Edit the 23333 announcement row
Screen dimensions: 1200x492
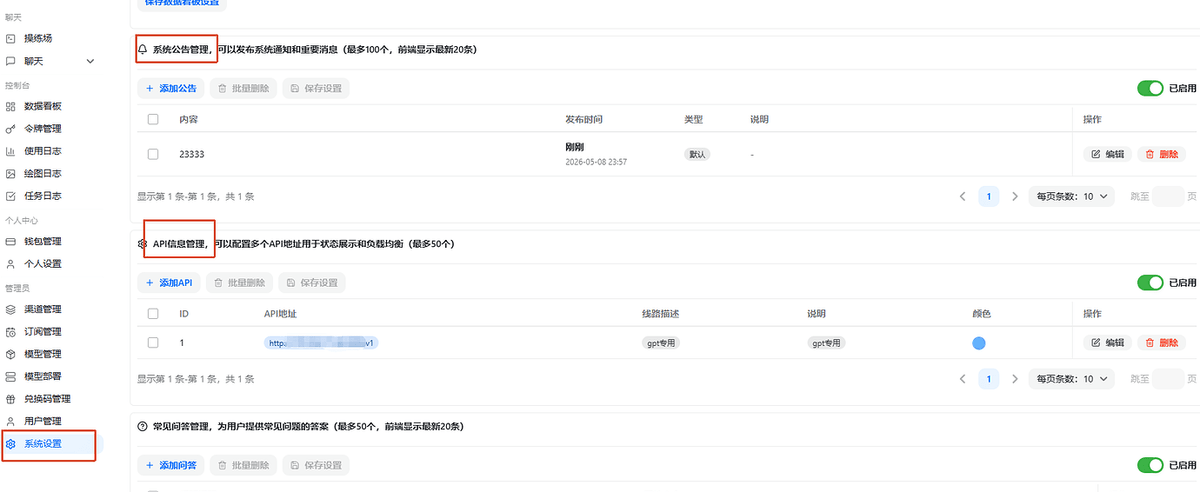tap(1107, 154)
